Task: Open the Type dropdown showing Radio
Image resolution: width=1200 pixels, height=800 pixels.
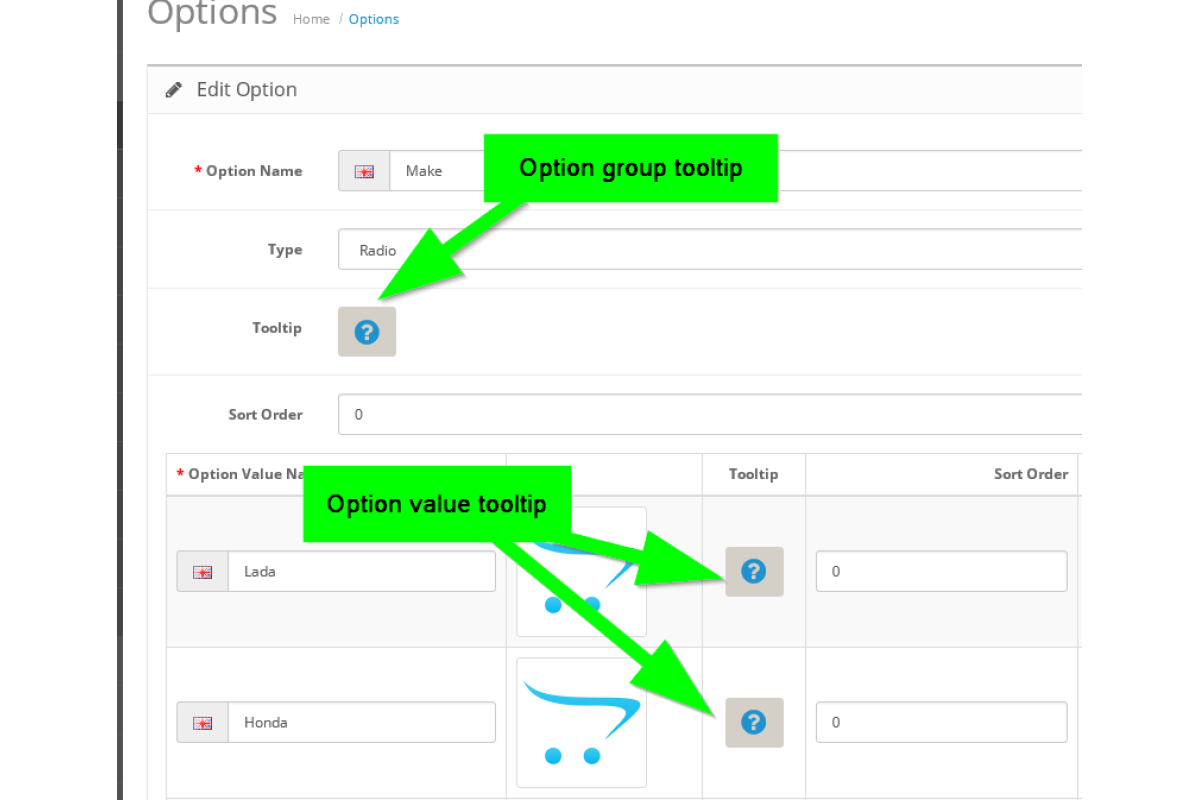Action: click(700, 250)
